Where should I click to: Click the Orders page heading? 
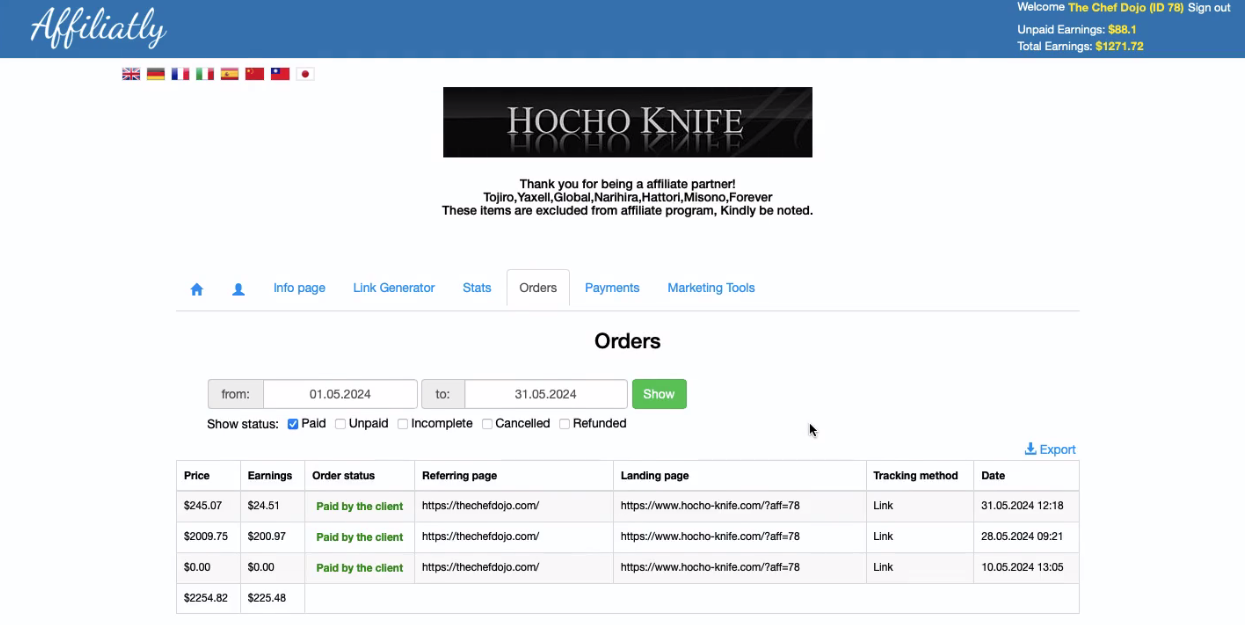628,341
